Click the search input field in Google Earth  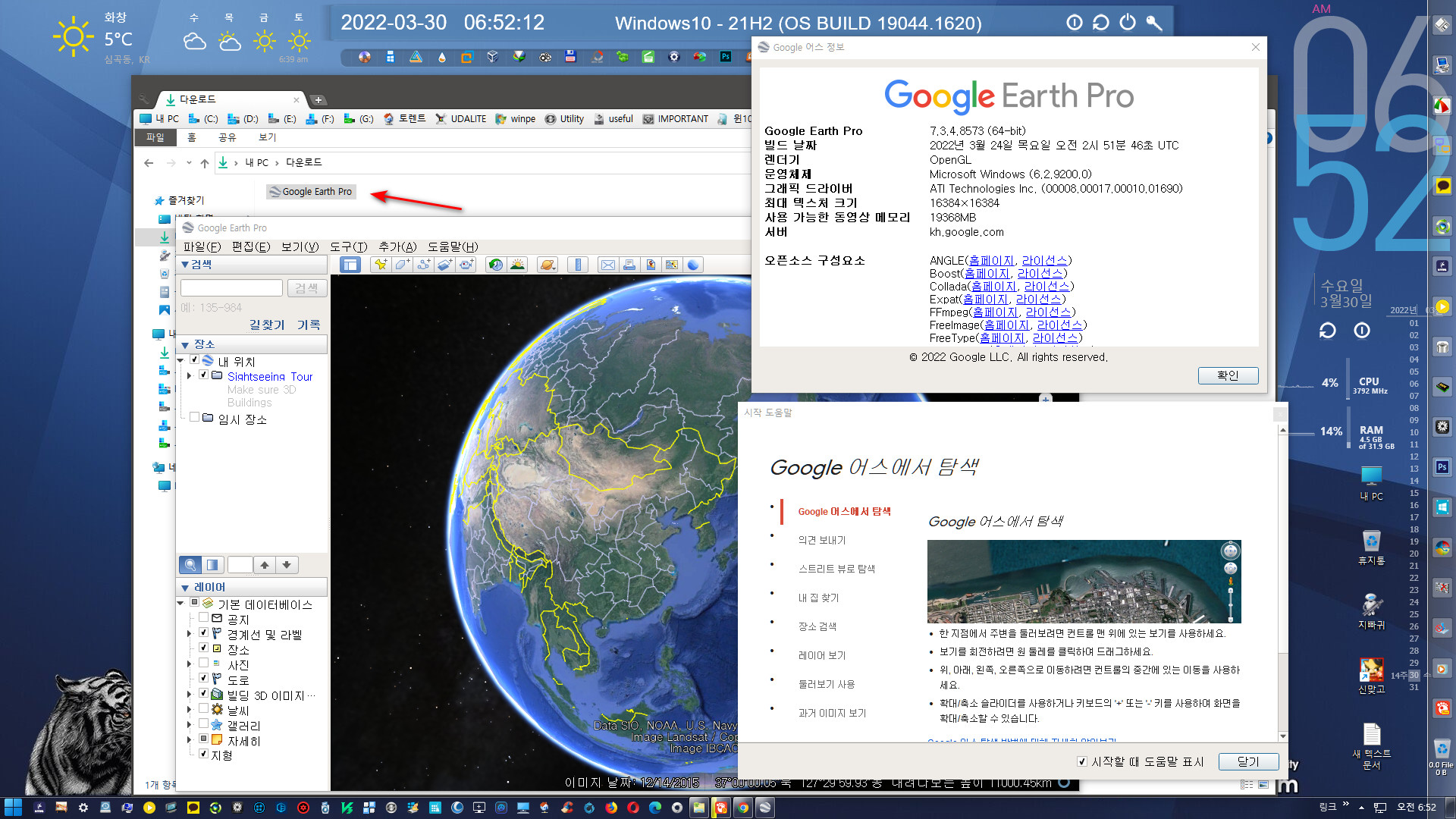(231, 287)
